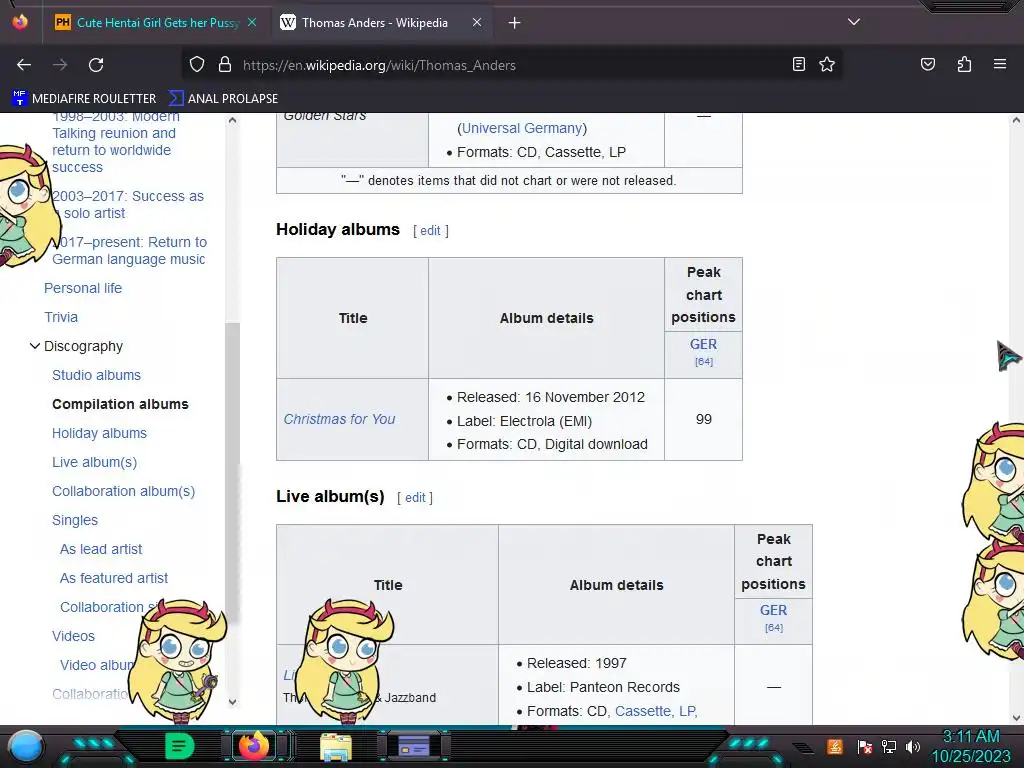Screen dimensions: 1024x768
Task: Open 1998–2003 Modern Talking reunion section link
Action: pos(116,142)
